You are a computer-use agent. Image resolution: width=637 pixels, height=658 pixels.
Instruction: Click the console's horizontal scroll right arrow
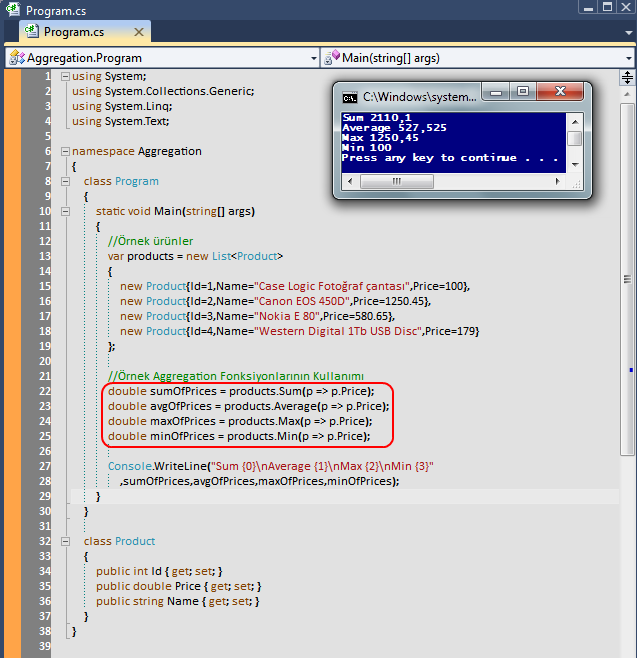click(558, 182)
